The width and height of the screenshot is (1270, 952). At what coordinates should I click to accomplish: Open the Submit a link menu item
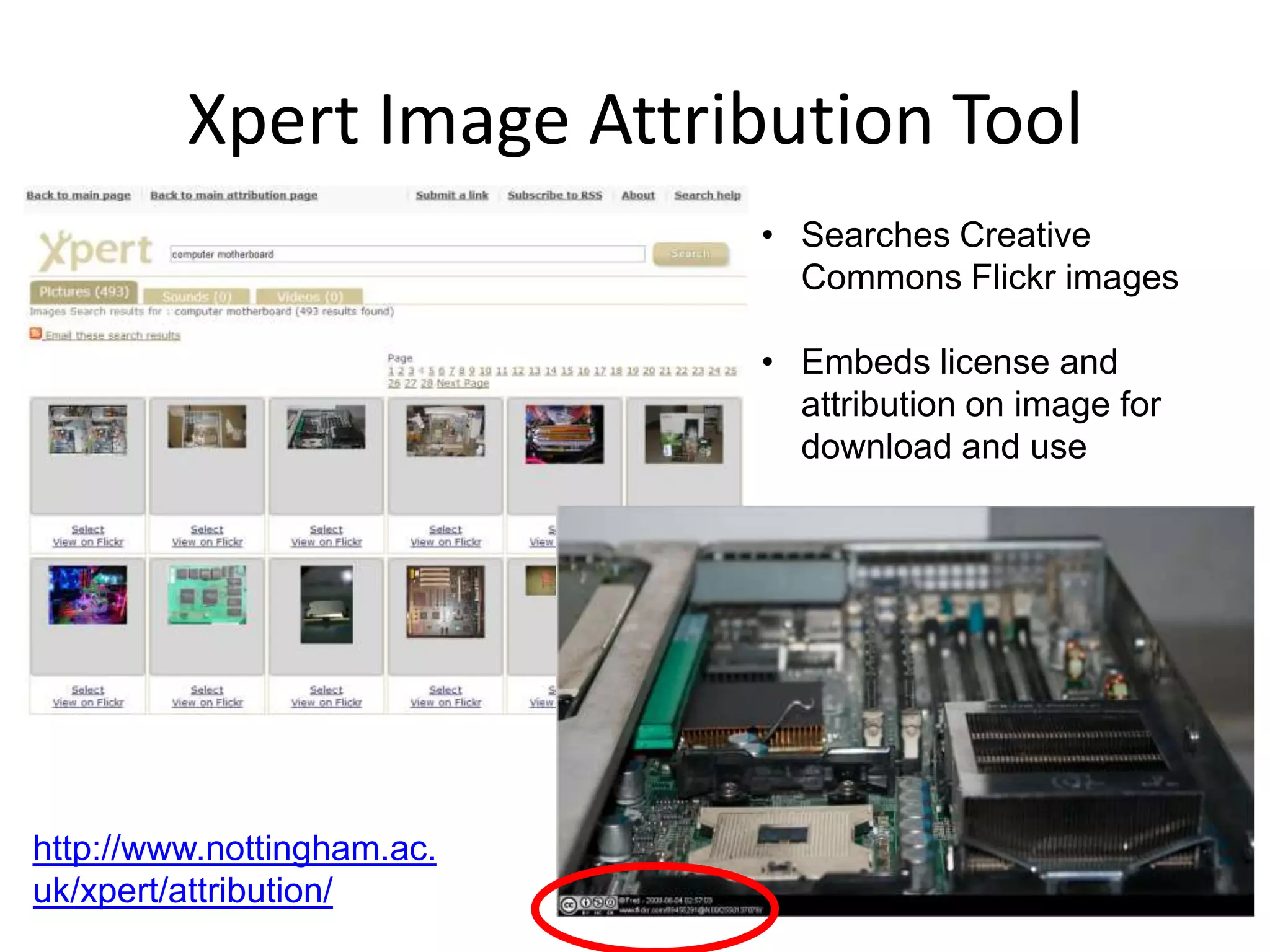tap(452, 195)
